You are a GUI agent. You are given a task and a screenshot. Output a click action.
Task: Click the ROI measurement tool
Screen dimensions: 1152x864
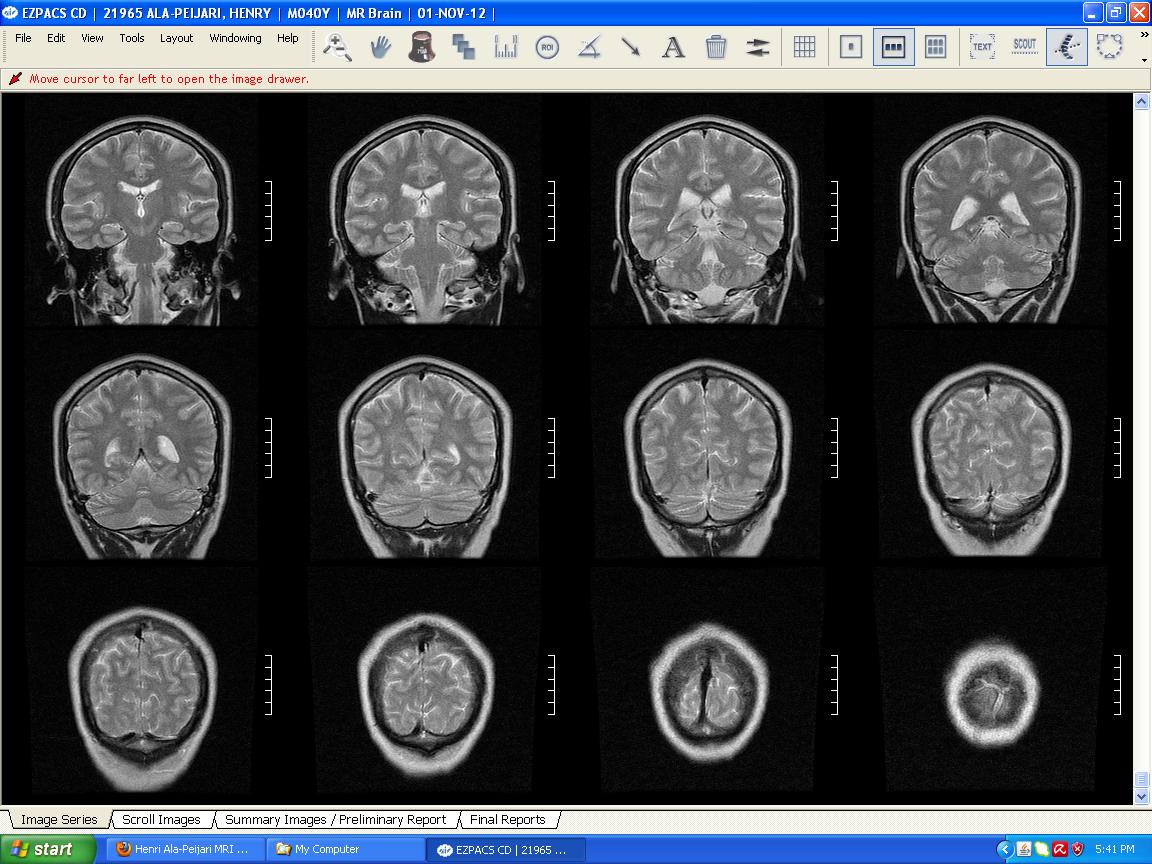[x=547, y=47]
